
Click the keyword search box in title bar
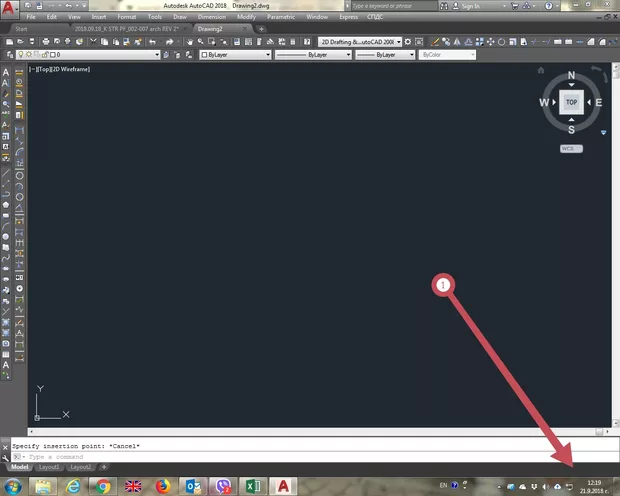(x=394, y=6)
